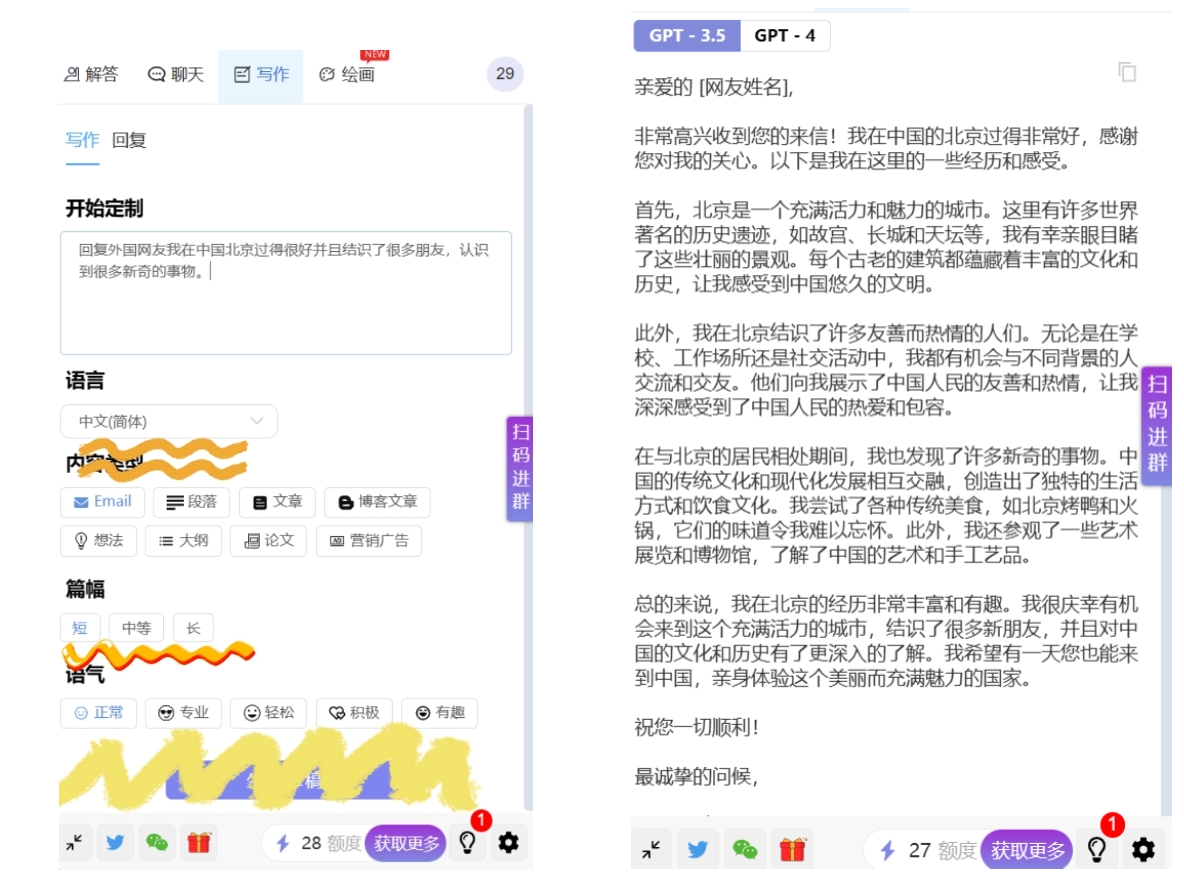This screenshot has width=1184, height=888.
Task: Choose 博客文章 content type
Action: click(x=378, y=501)
